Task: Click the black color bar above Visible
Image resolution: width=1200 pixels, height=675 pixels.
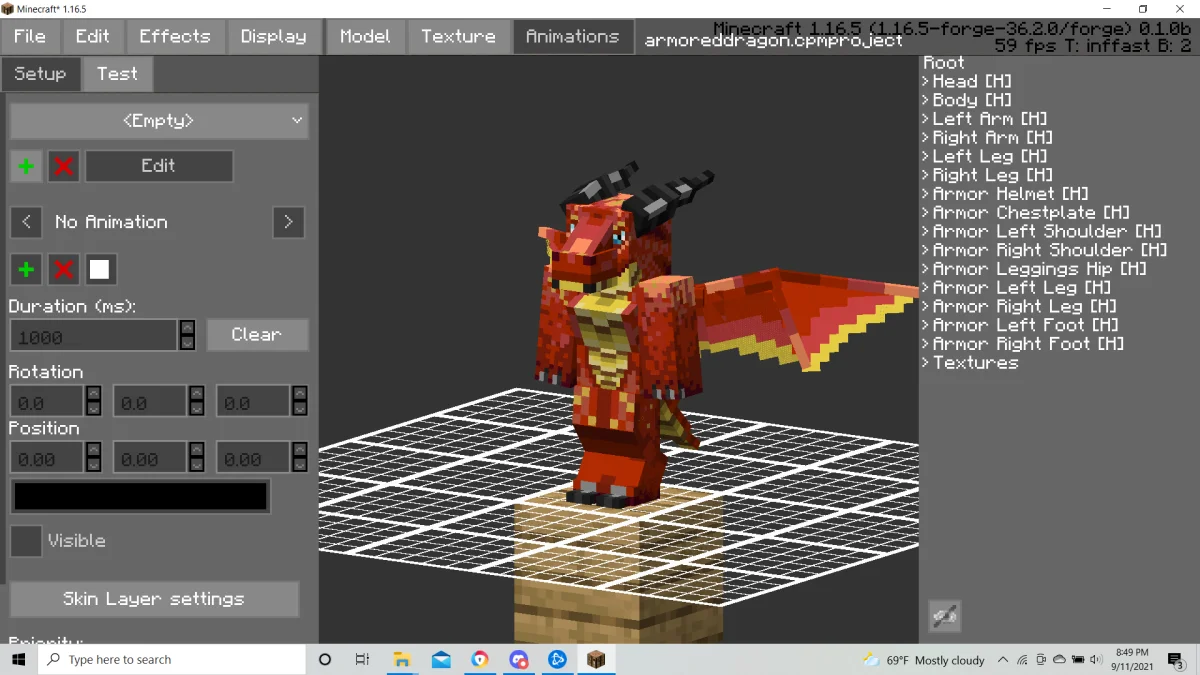Action: pos(140,497)
